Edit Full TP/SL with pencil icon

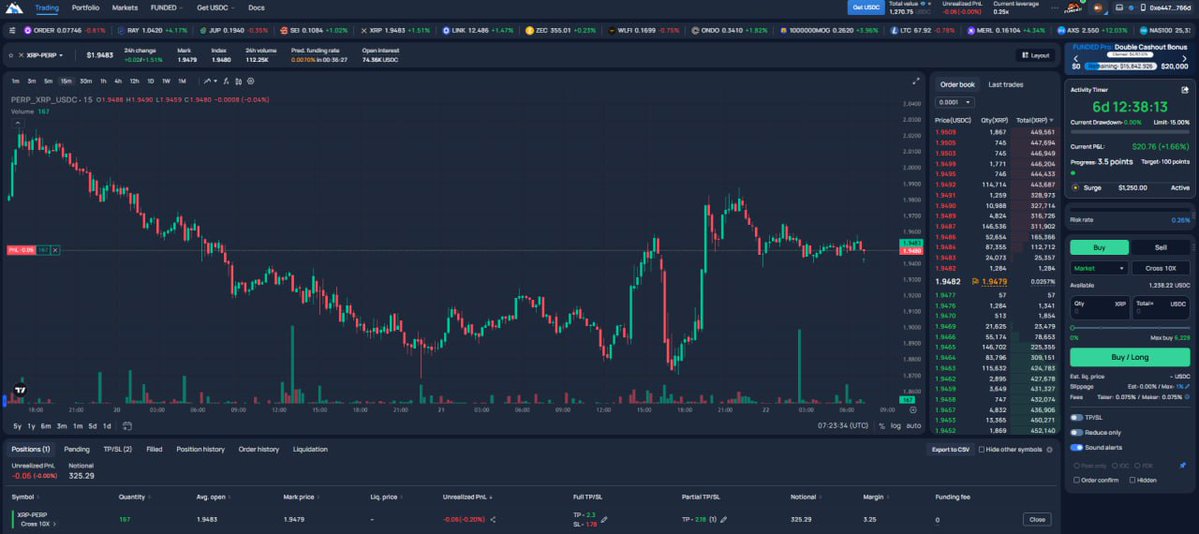coord(604,519)
